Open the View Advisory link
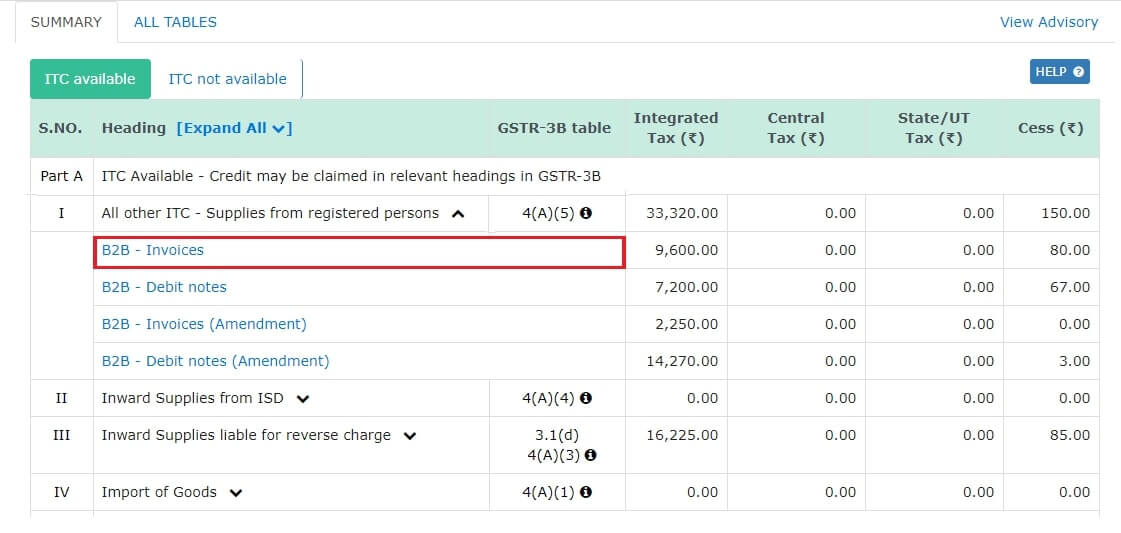 click(x=1048, y=22)
